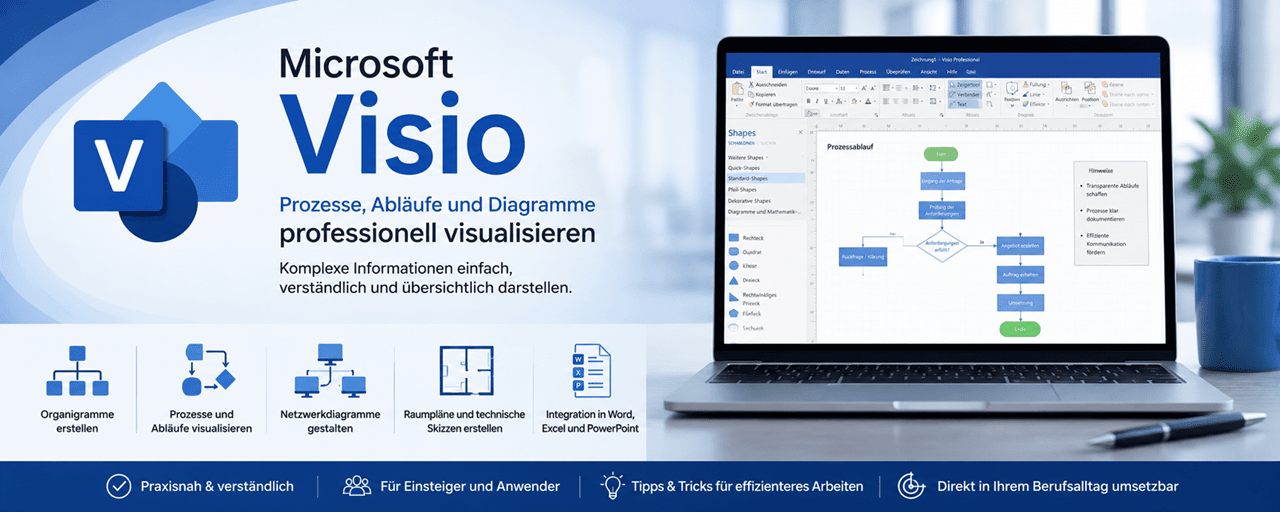Click the Ausrichten arrange button
This screenshot has height=512, width=1280.
coord(1066,92)
